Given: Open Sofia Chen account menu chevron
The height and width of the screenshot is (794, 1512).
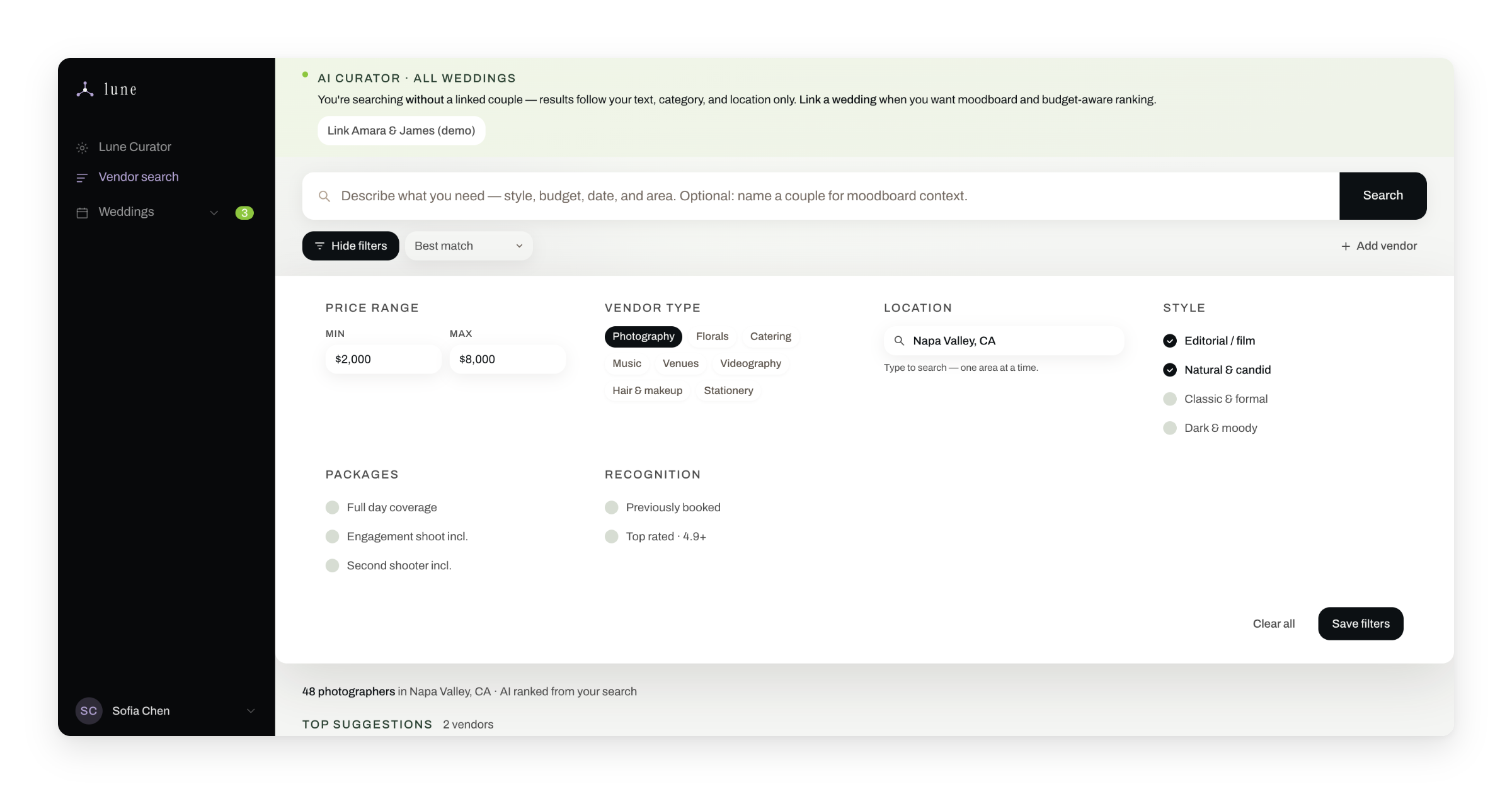Looking at the screenshot, I should [251, 711].
